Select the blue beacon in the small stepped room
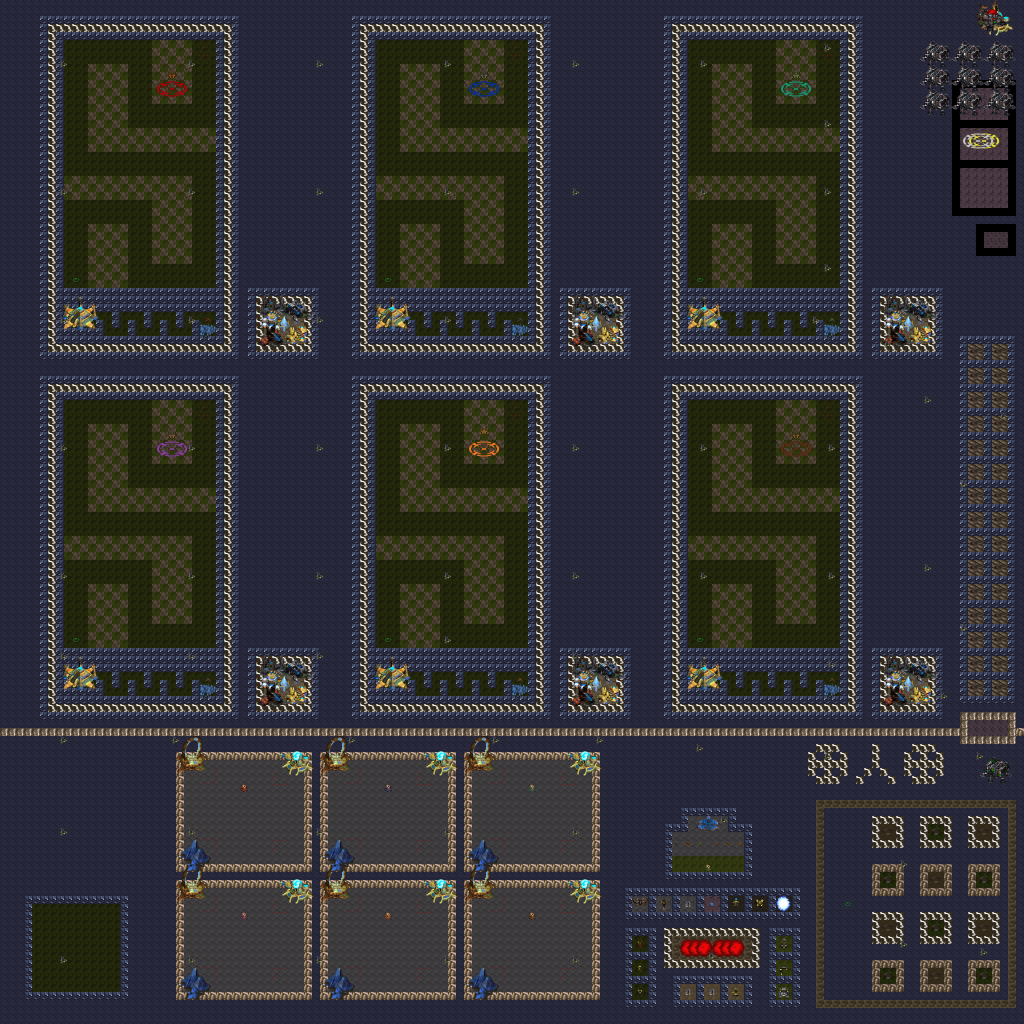This screenshot has width=1024, height=1024. coord(708,824)
